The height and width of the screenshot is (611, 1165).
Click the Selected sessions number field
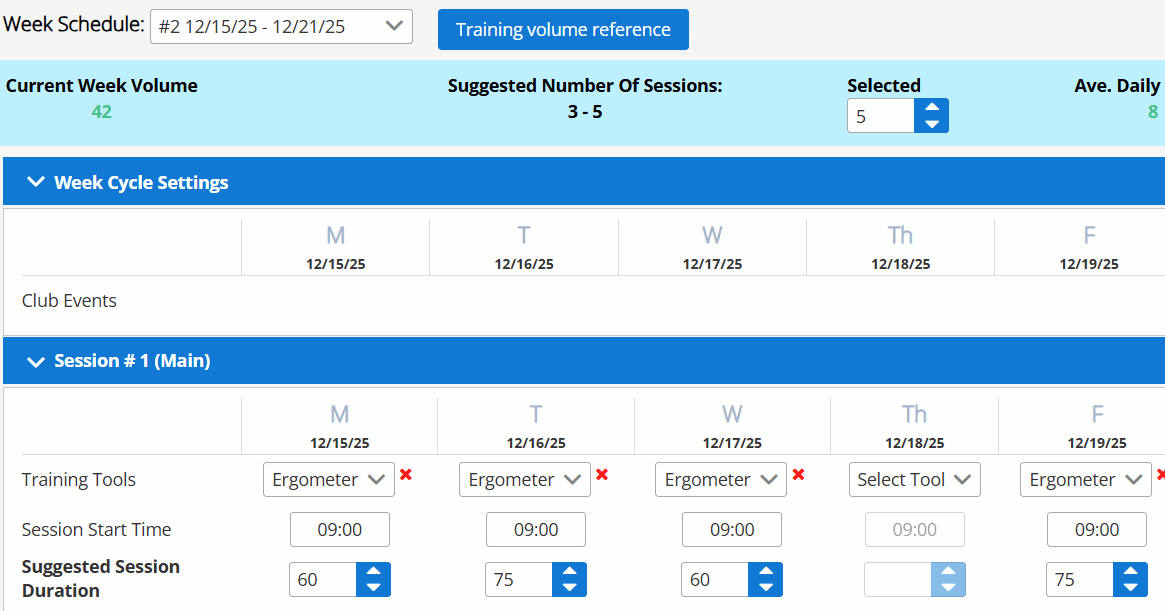point(880,116)
